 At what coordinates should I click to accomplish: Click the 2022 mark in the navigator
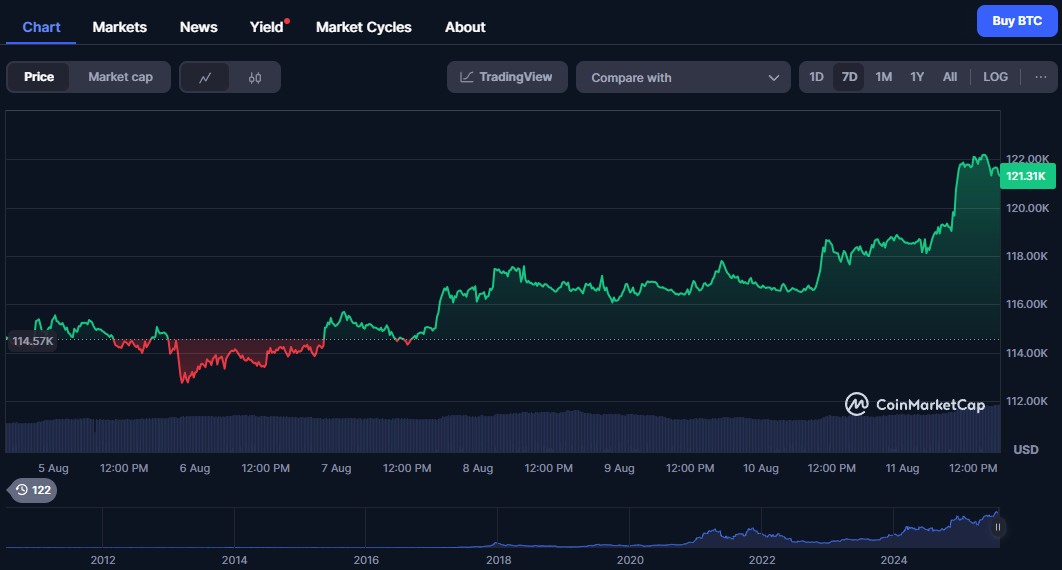click(762, 560)
